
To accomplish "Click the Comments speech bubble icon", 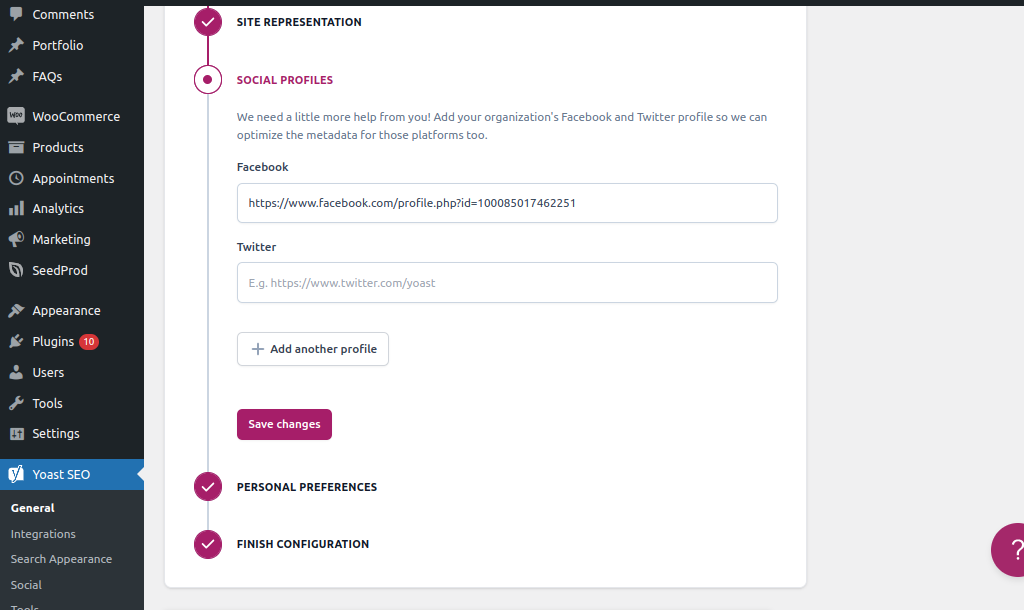I will click(16, 15).
